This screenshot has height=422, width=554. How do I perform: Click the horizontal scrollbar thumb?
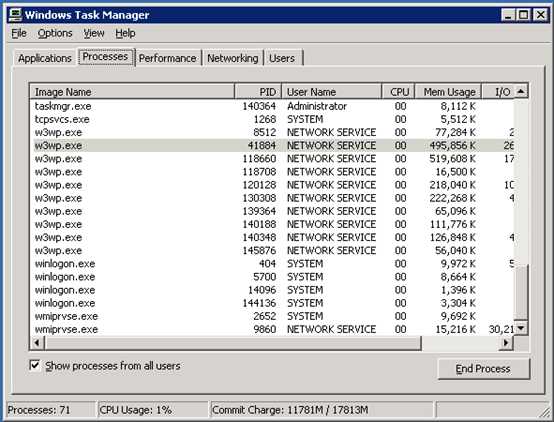232,342
